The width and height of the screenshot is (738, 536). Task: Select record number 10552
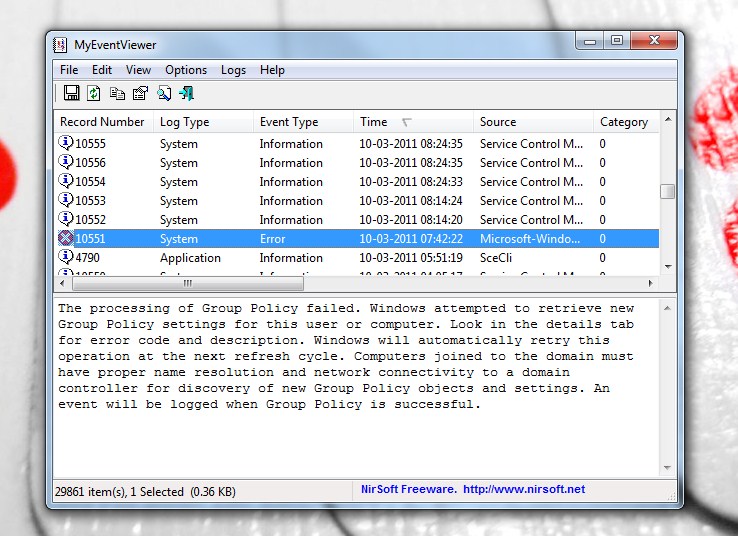pos(90,220)
